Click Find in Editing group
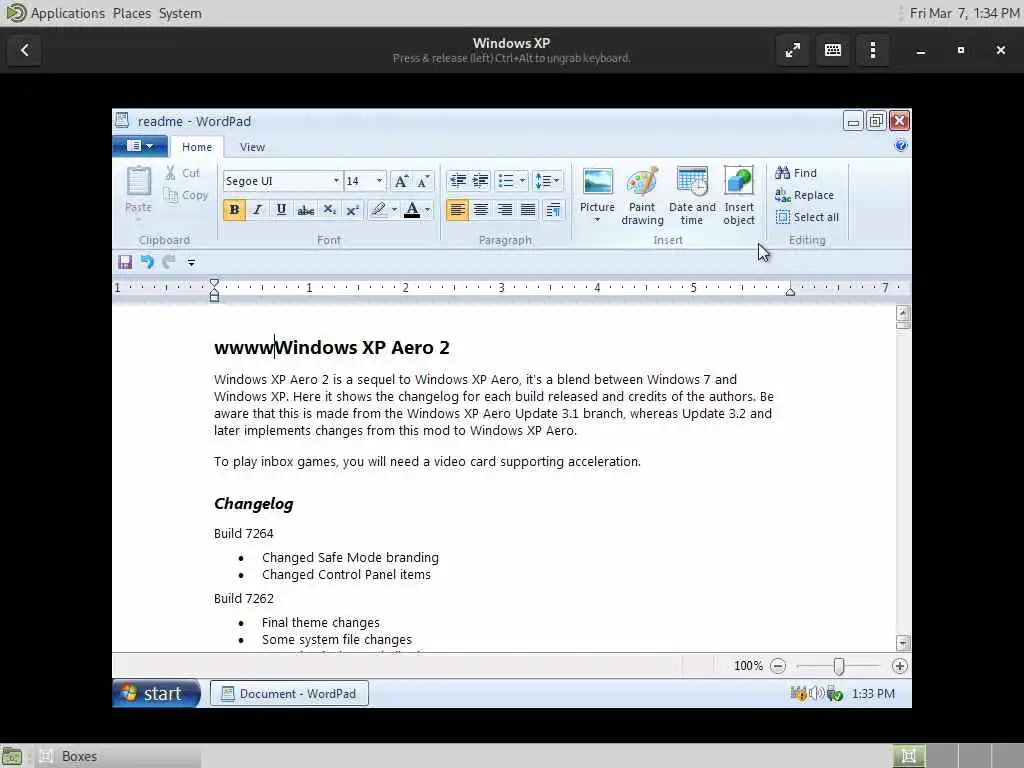1024x768 pixels. click(796, 173)
